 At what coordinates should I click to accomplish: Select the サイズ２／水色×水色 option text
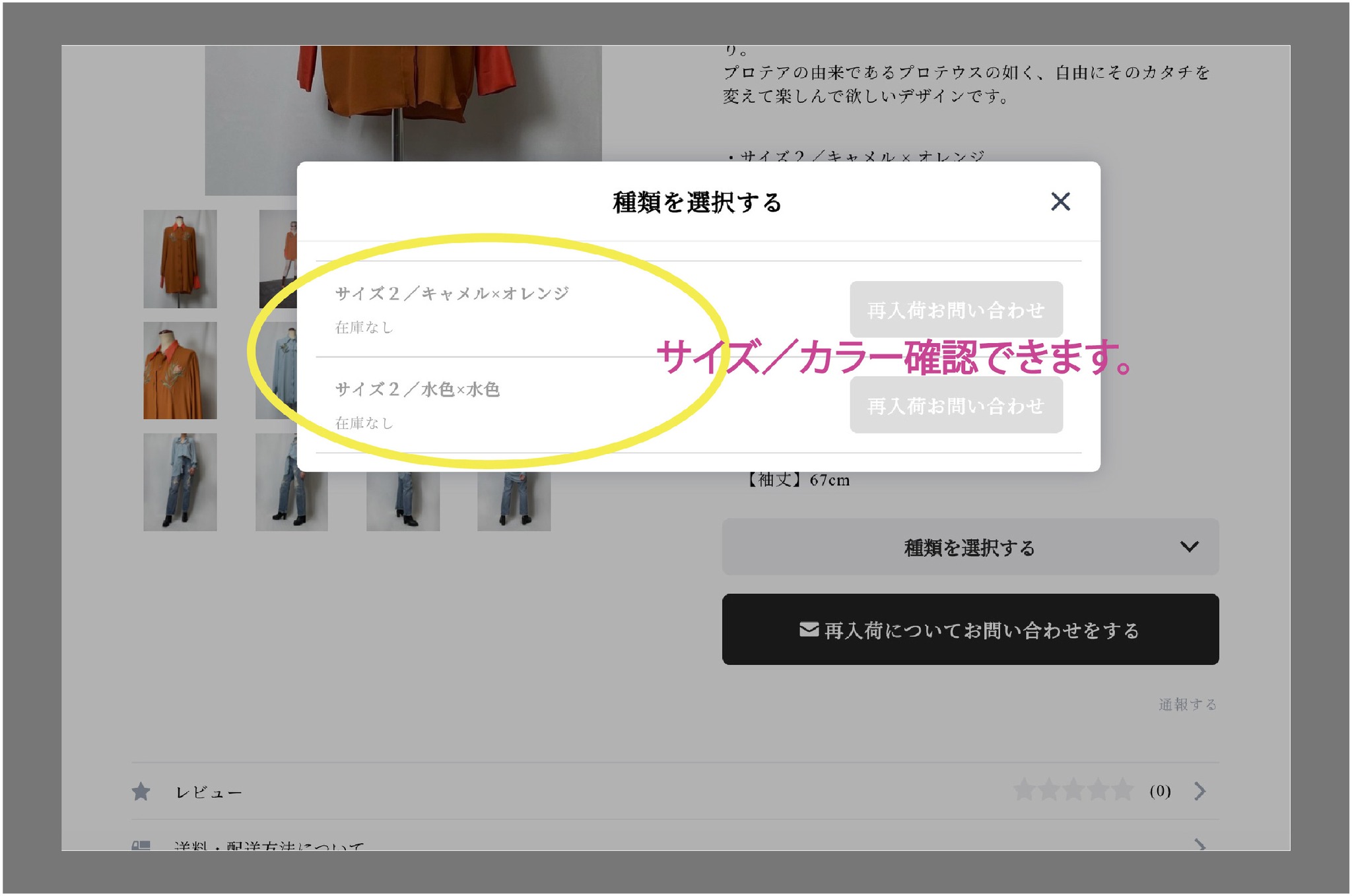point(417,389)
